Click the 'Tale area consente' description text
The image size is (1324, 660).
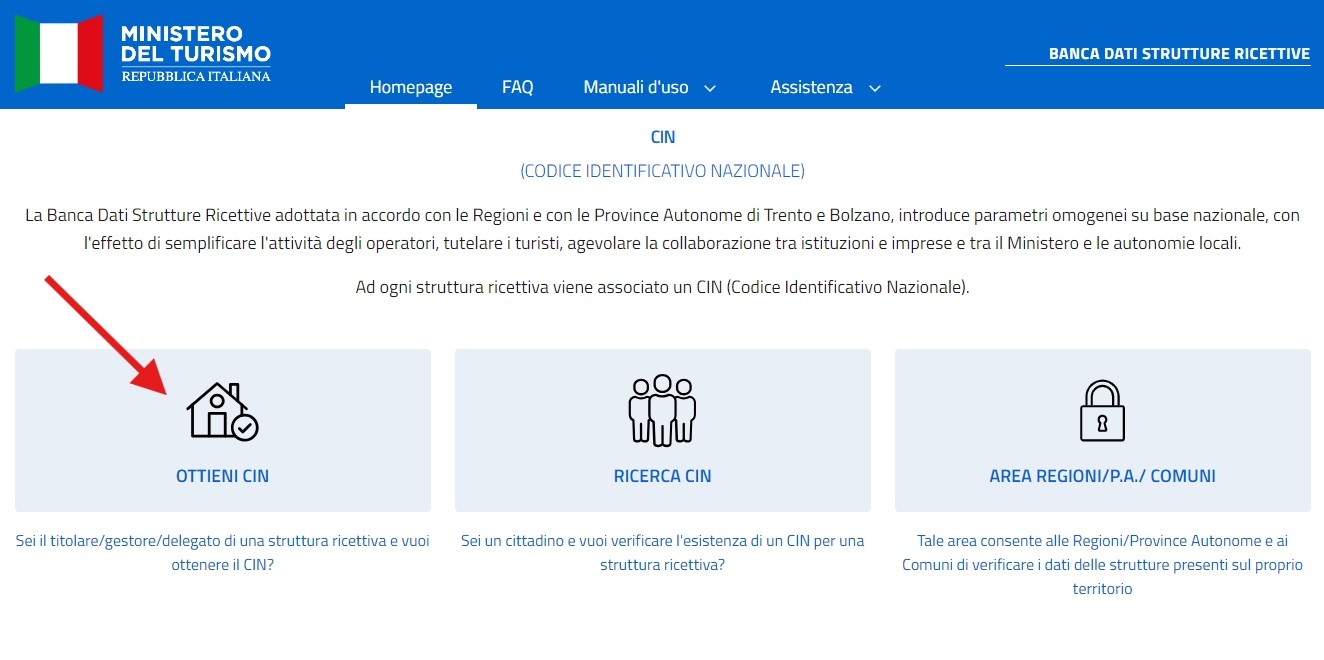tap(1103, 565)
